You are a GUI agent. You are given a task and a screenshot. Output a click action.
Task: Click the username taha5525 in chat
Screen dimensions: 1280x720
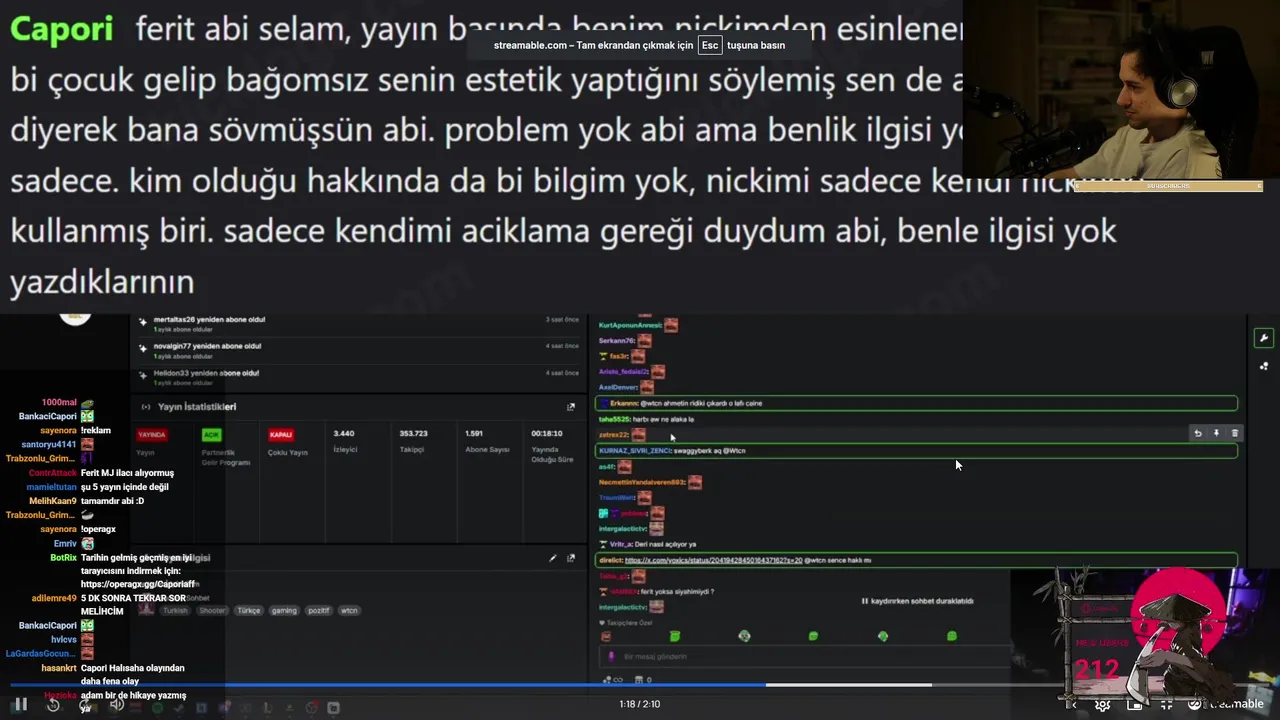click(x=614, y=419)
